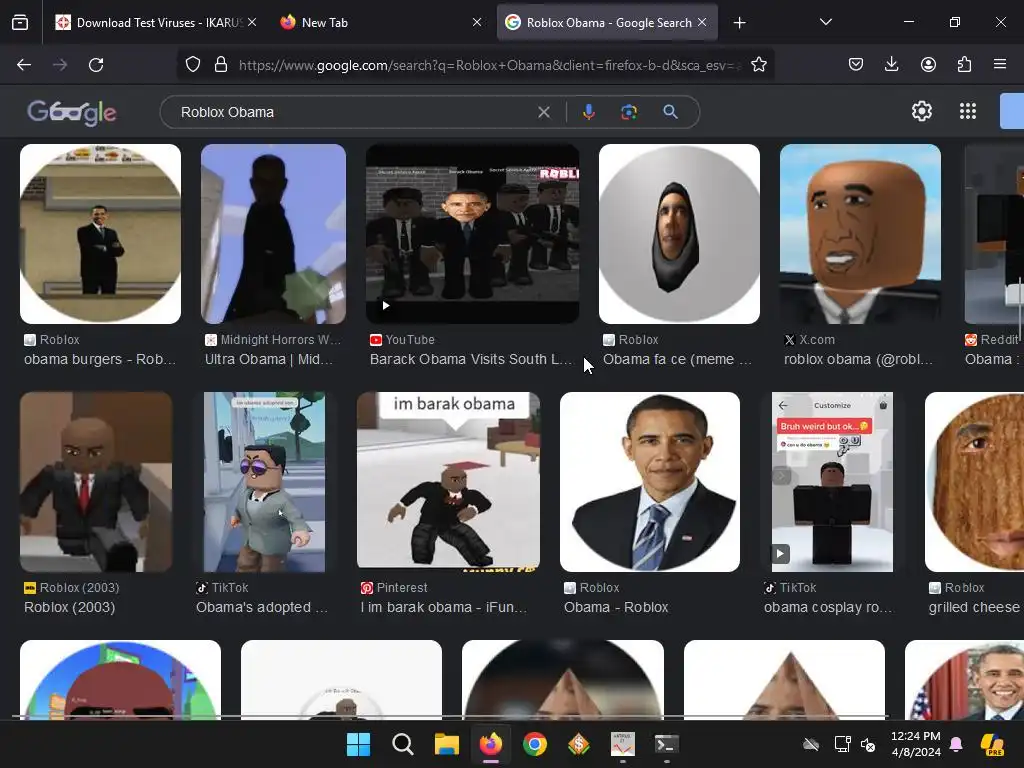Open Windows taskbar search
1024x768 pixels.
tap(402, 744)
